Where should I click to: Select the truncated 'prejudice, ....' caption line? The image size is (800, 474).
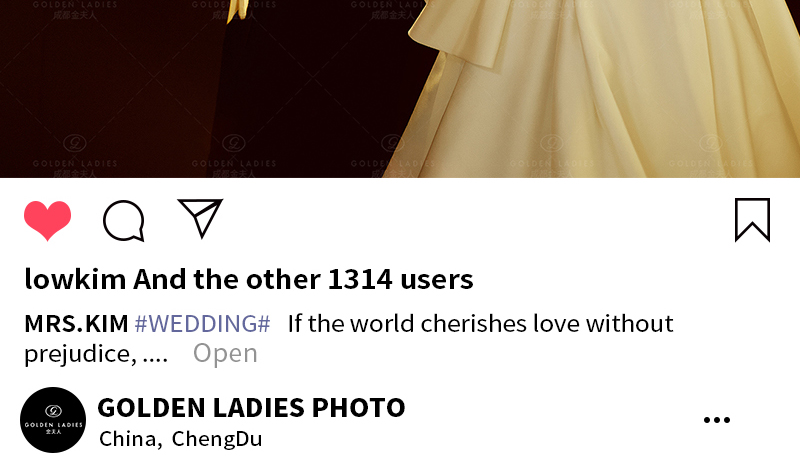click(x=96, y=354)
